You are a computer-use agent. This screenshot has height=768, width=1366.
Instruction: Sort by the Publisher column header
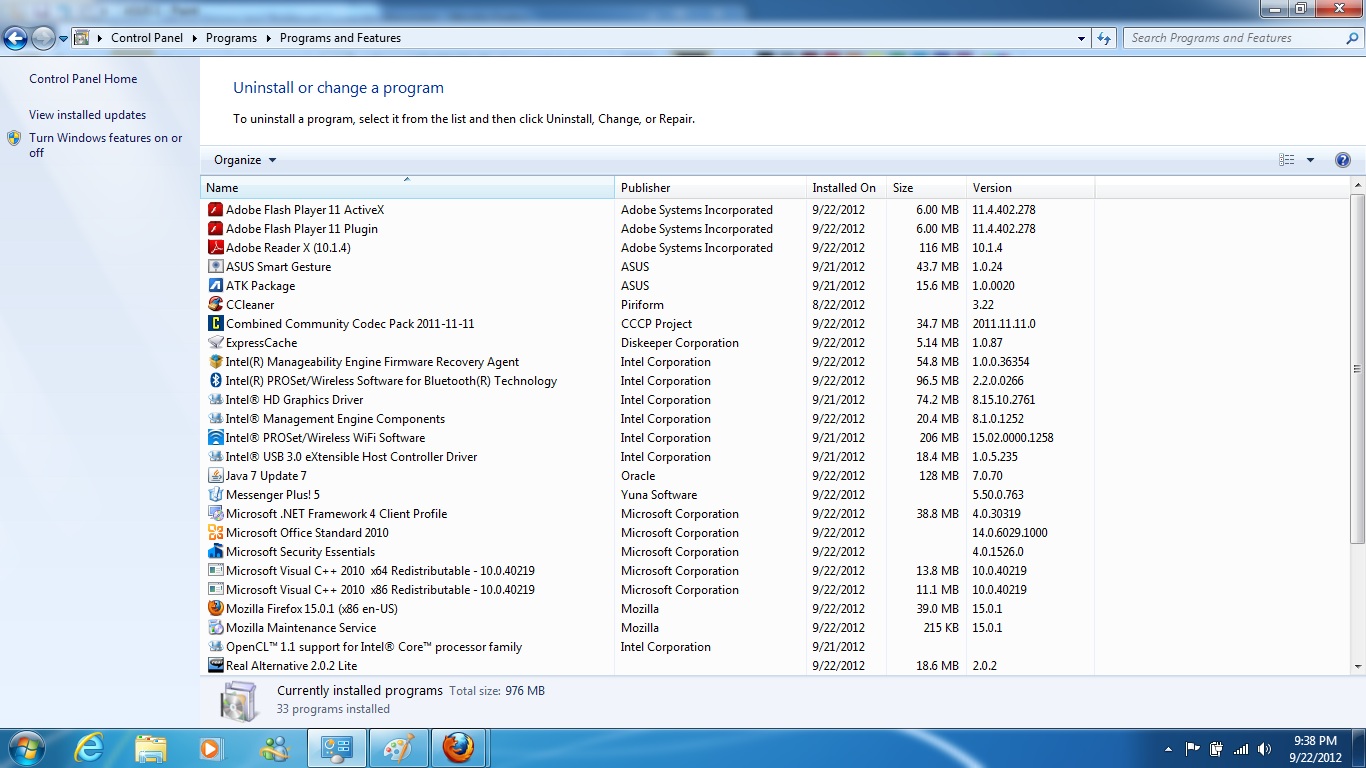click(x=711, y=188)
